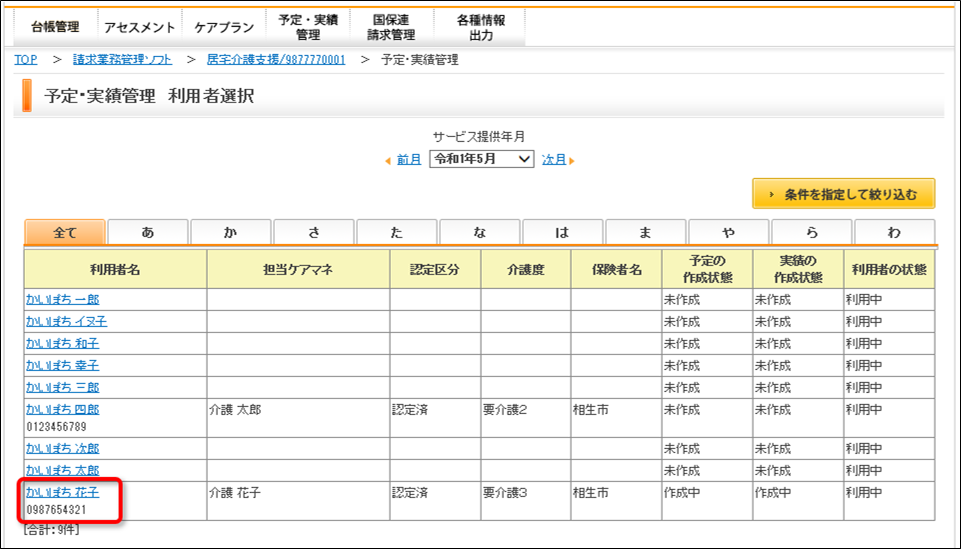Open the ケアプラン menu

[x=224, y=28]
